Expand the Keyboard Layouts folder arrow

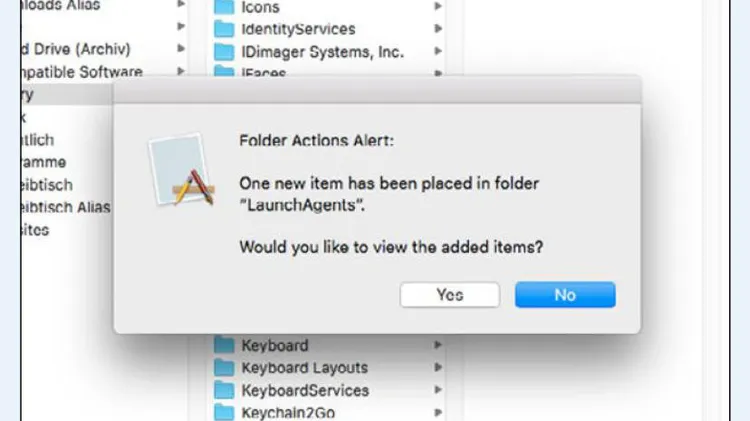pyautogui.click(x=437, y=367)
